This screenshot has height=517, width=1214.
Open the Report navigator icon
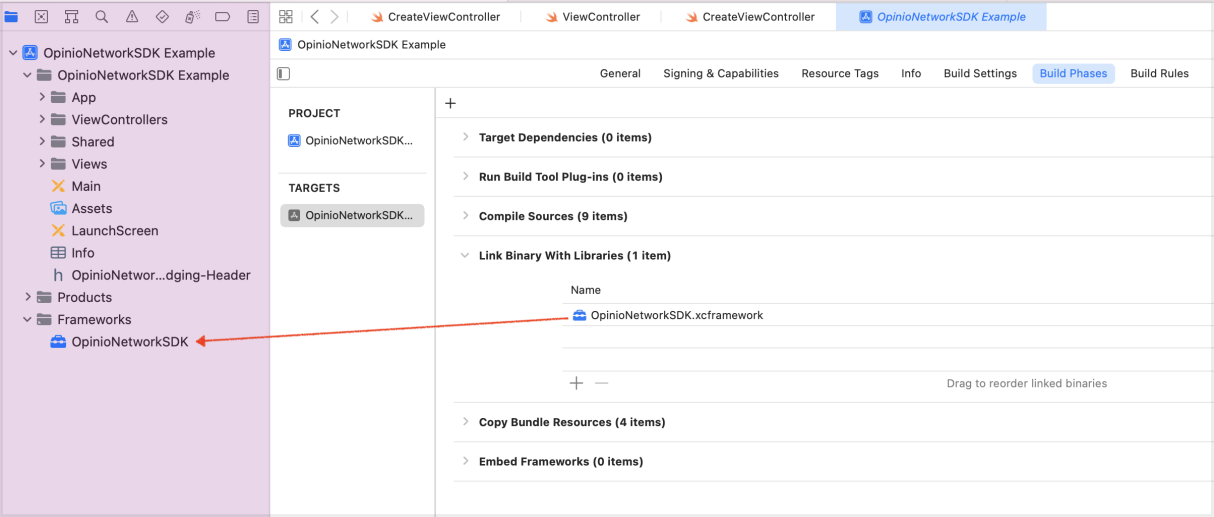pos(253,17)
